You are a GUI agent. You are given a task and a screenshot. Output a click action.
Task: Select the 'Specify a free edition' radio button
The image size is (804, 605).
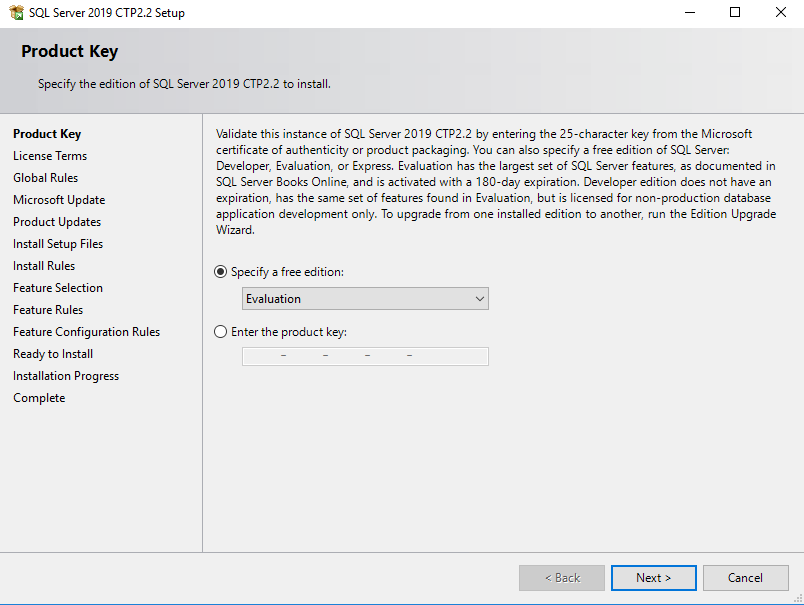pyautogui.click(x=220, y=272)
